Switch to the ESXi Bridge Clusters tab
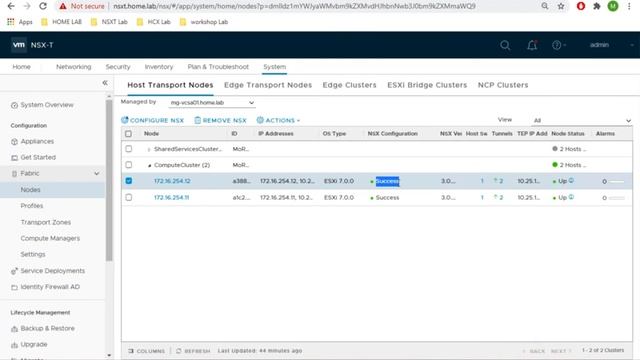 tap(427, 85)
